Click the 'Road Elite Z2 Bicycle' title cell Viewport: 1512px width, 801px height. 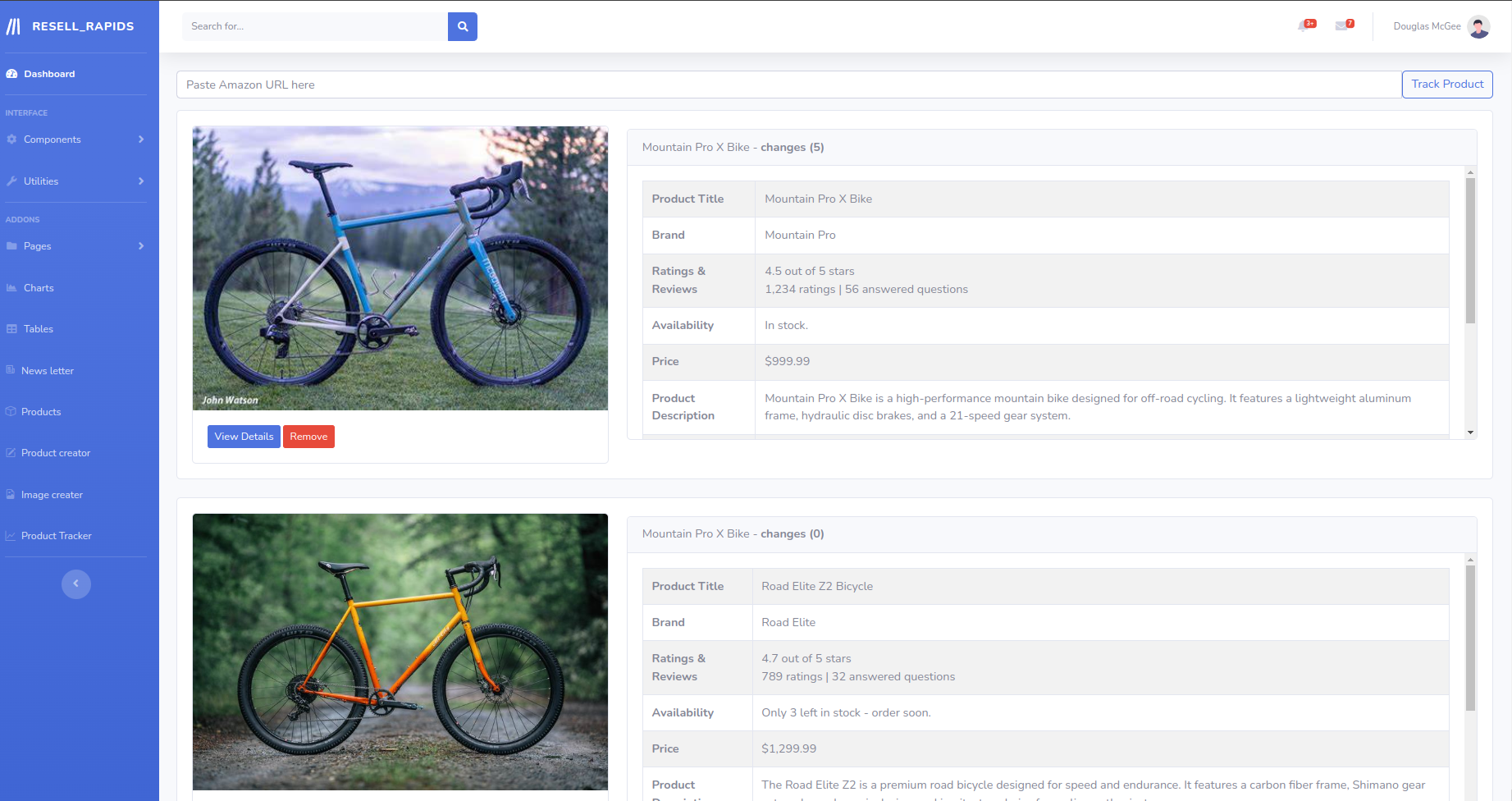[x=1100, y=586]
